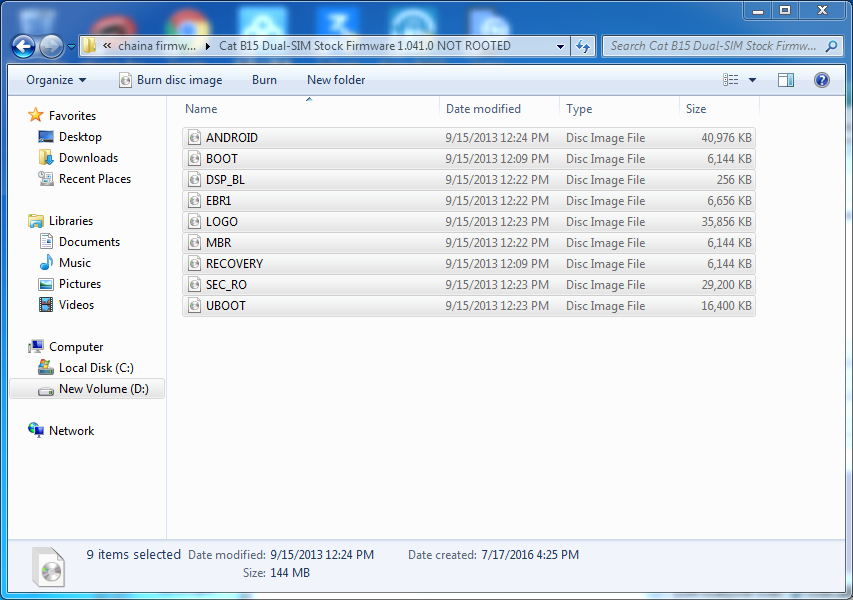Image resolution: width=853 pixels, height=600 pixels.
Task: Click the Videos film icon
Action: pos(46,305)
